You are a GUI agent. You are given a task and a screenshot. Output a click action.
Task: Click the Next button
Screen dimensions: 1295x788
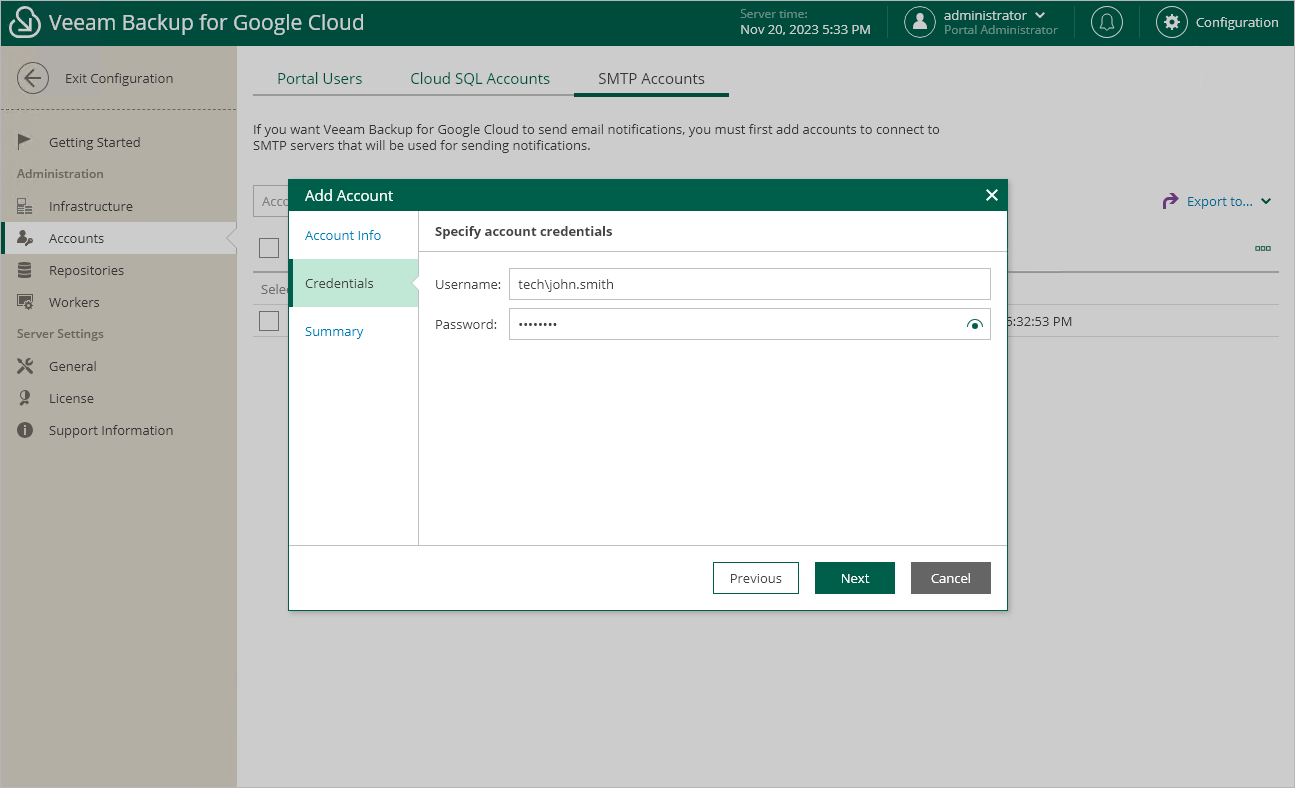(855, 578)
